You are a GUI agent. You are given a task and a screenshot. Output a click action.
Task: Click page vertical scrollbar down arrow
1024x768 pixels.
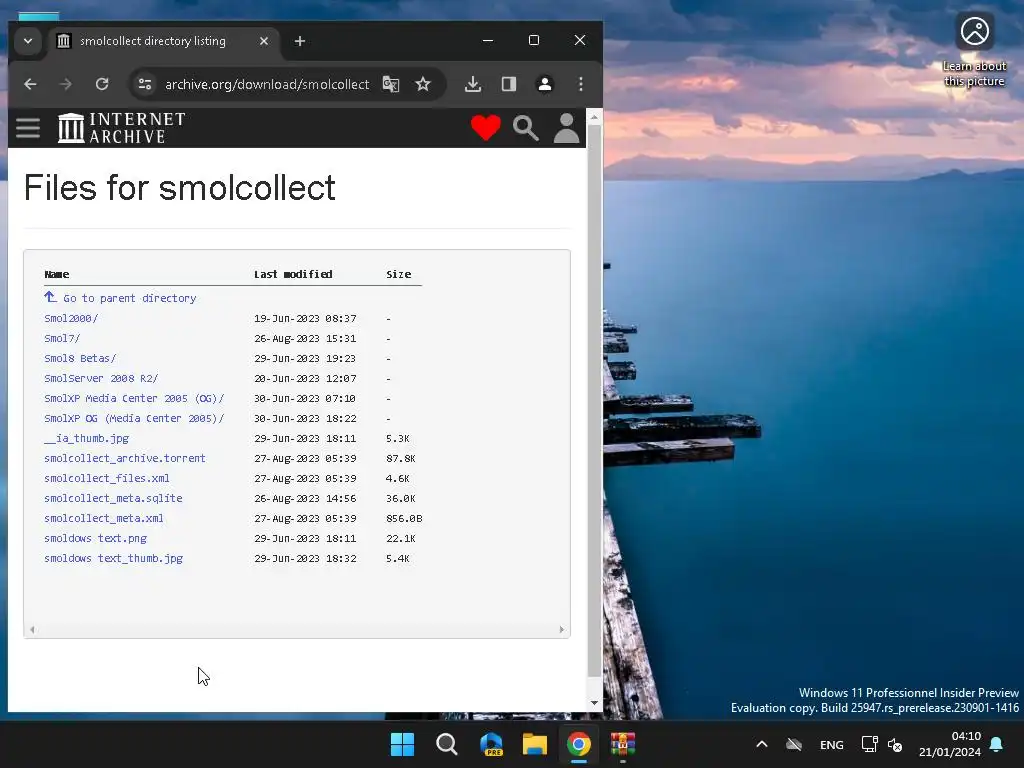click(x=594, y=703)
